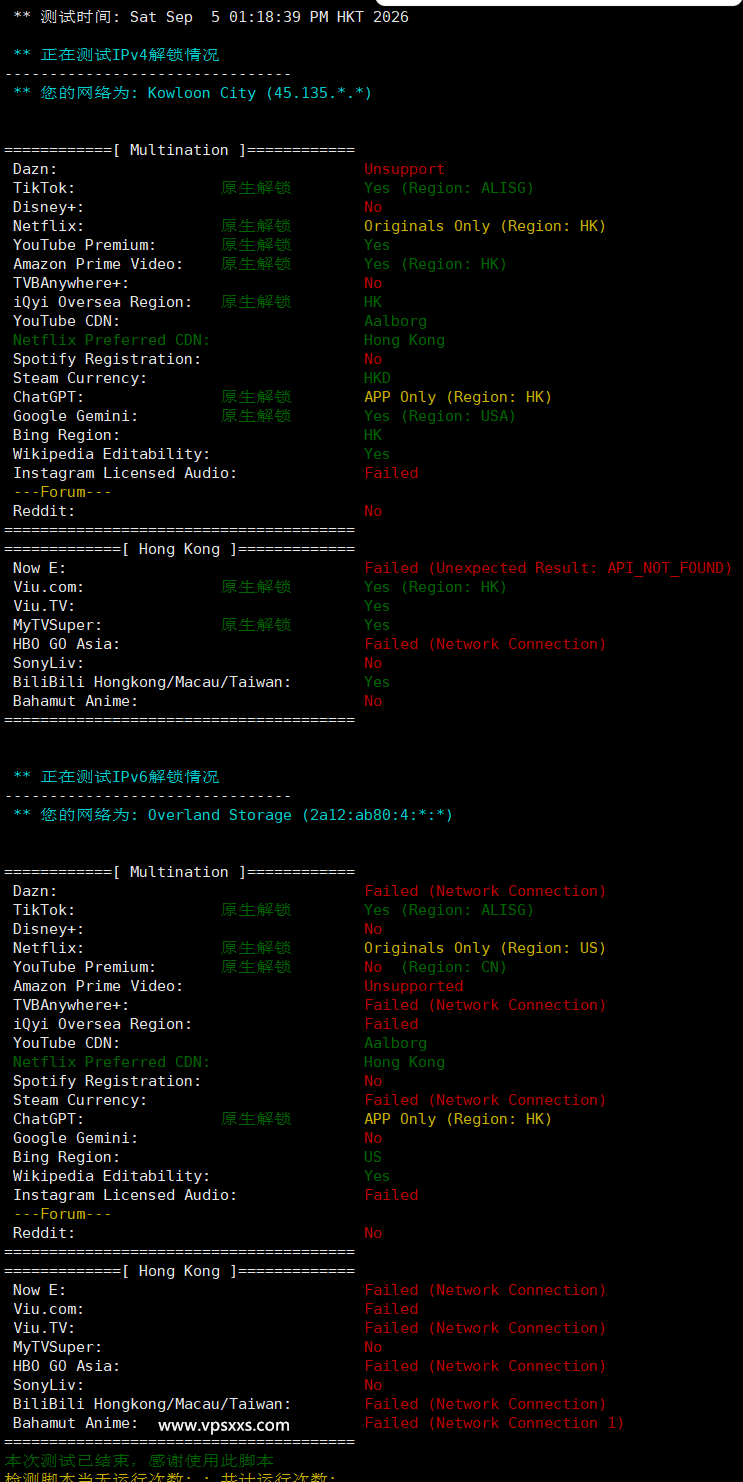Select Google Gemini's Yes (Region: USA) result
Viewport: 743px width, 1482px height.
coord(440,416)
